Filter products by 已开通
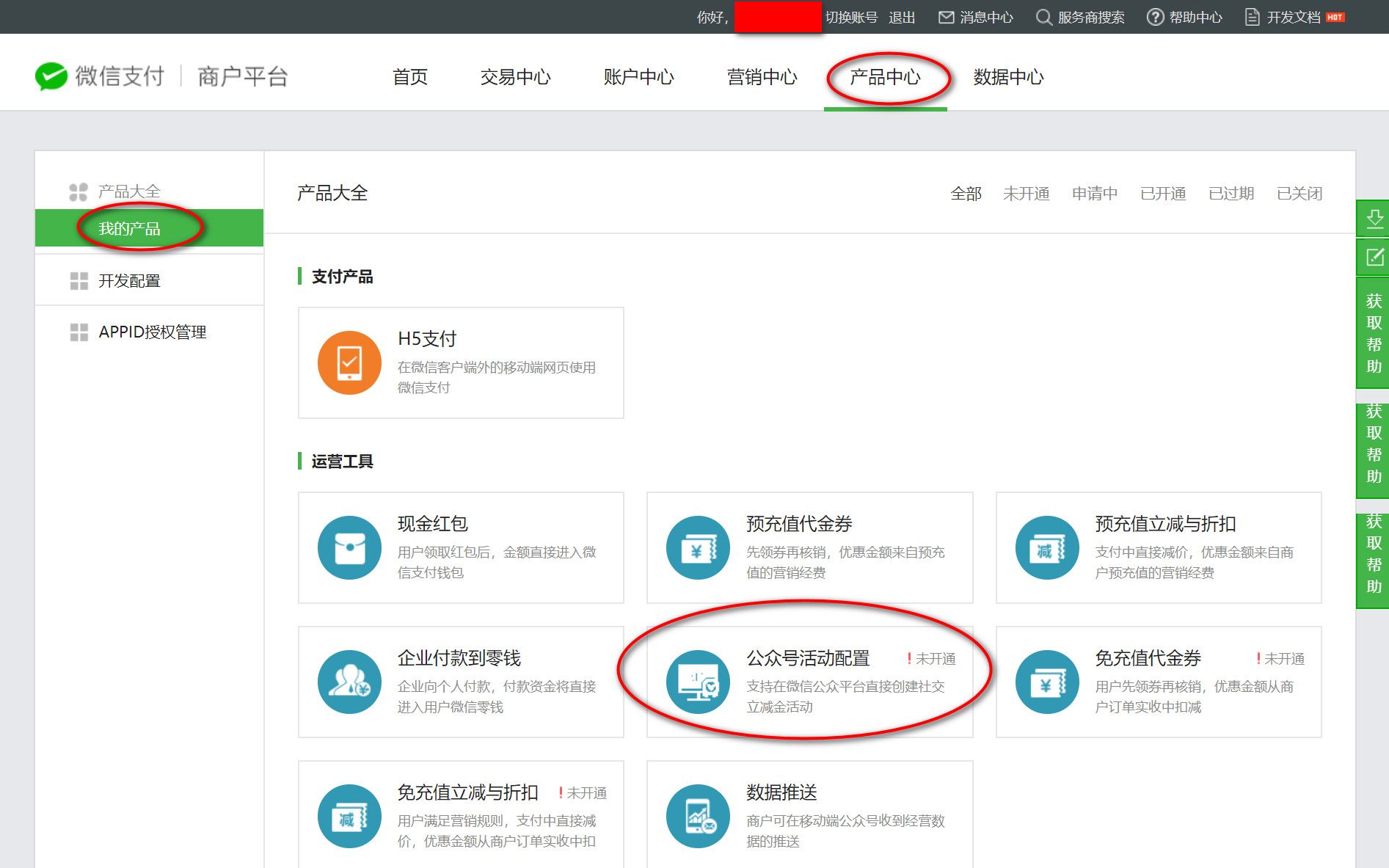 point(1162,194)
